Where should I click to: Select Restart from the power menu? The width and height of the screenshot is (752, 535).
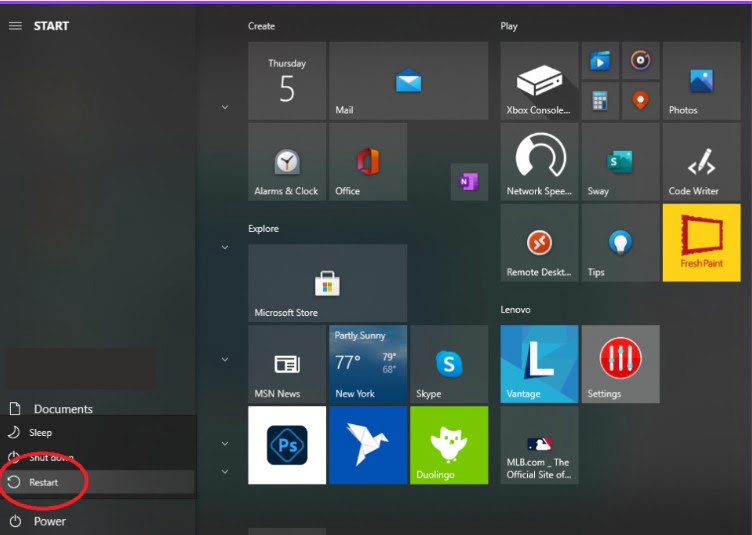[x=98, y=482]
